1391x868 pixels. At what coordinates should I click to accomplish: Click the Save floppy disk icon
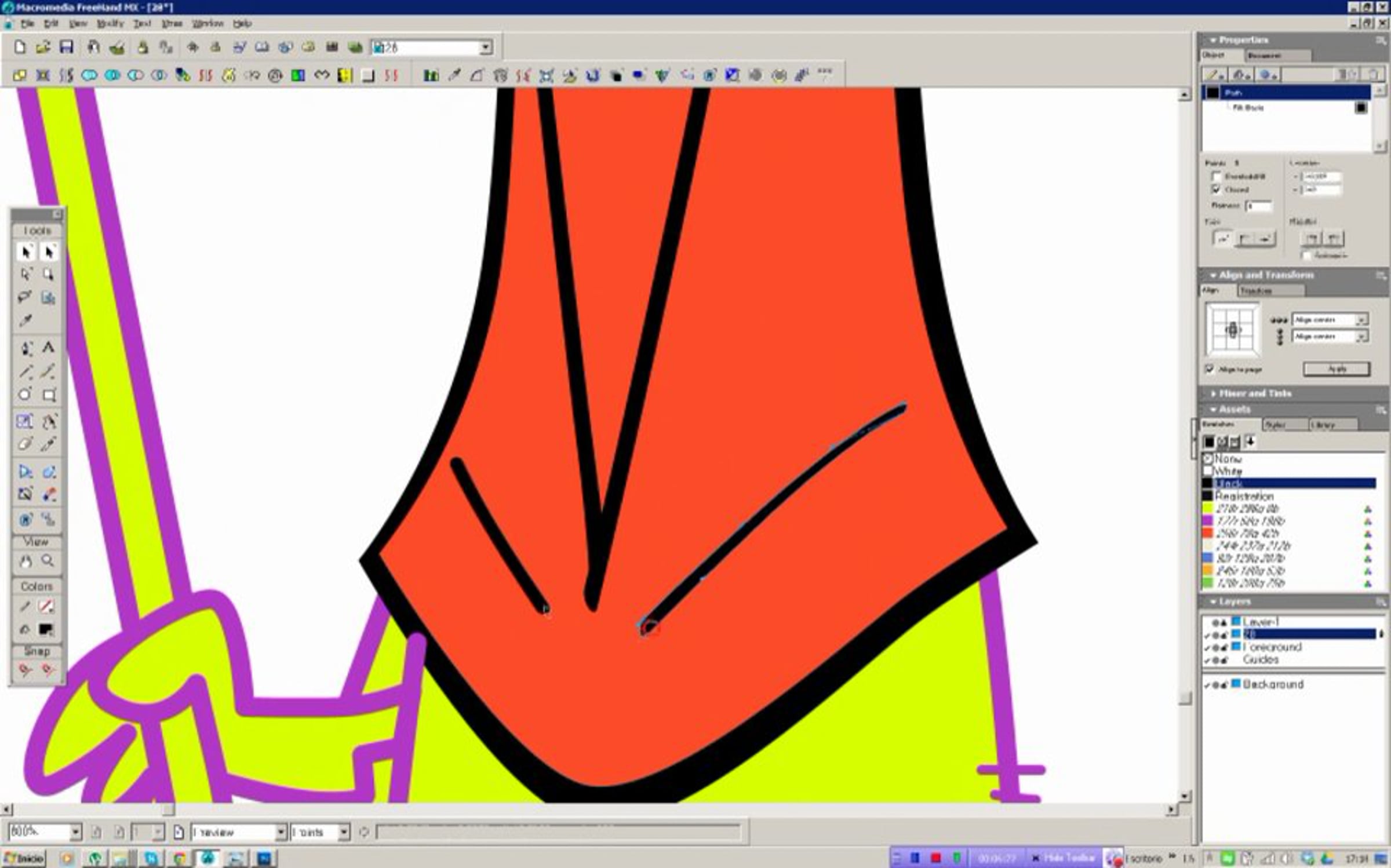(x=67, y=47)
